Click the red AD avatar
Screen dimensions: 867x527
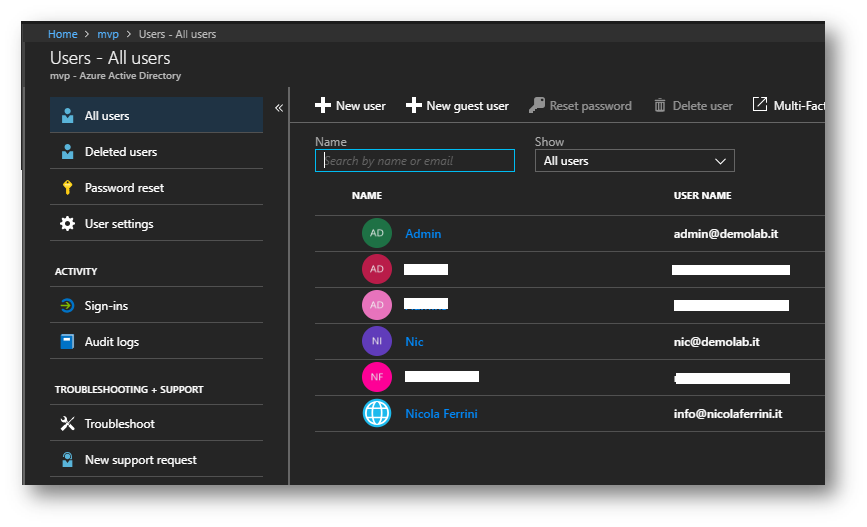click(377, 269)
